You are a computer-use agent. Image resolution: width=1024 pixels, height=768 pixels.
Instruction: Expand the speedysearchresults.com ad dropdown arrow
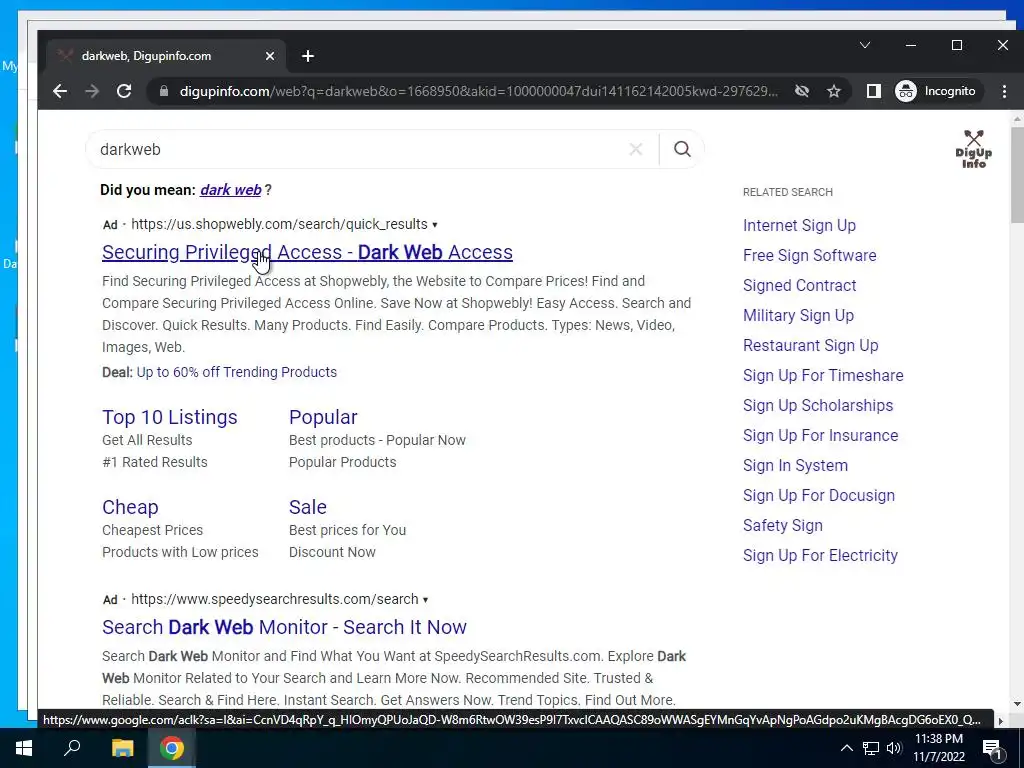pos(425,600)
